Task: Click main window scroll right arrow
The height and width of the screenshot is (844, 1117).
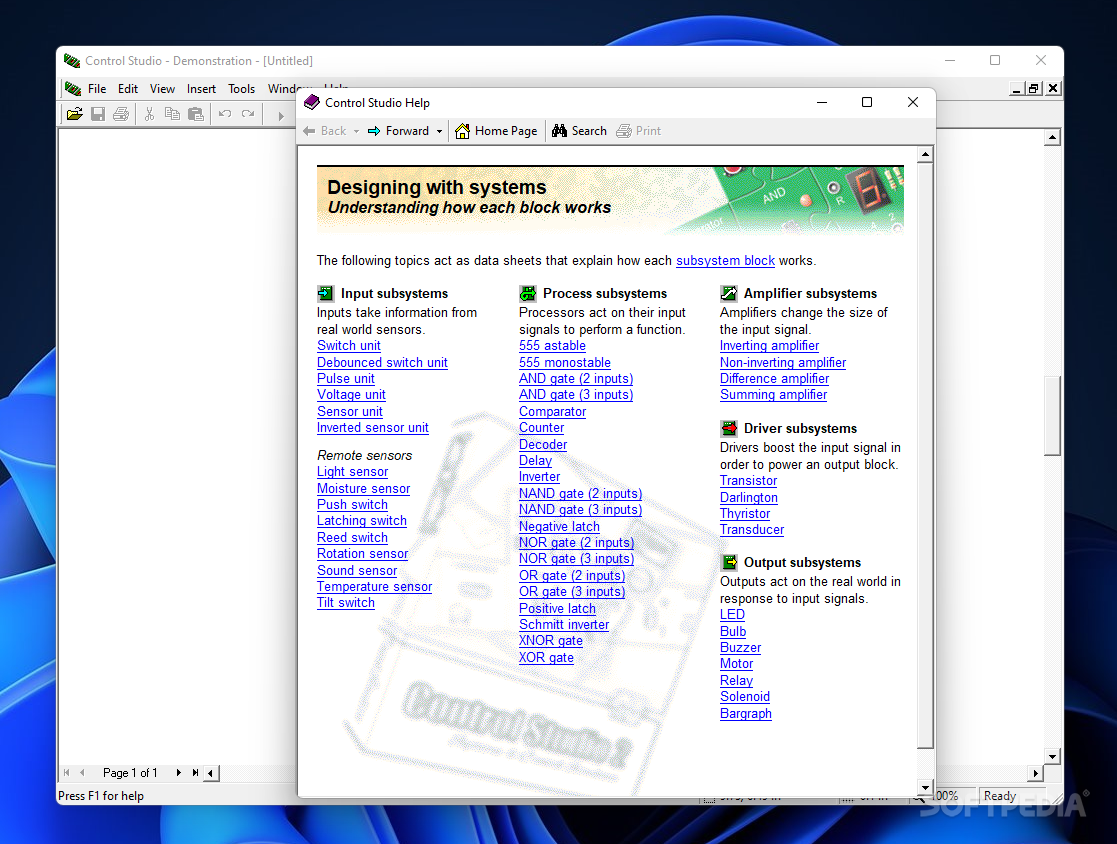Action: (1036, 773)
